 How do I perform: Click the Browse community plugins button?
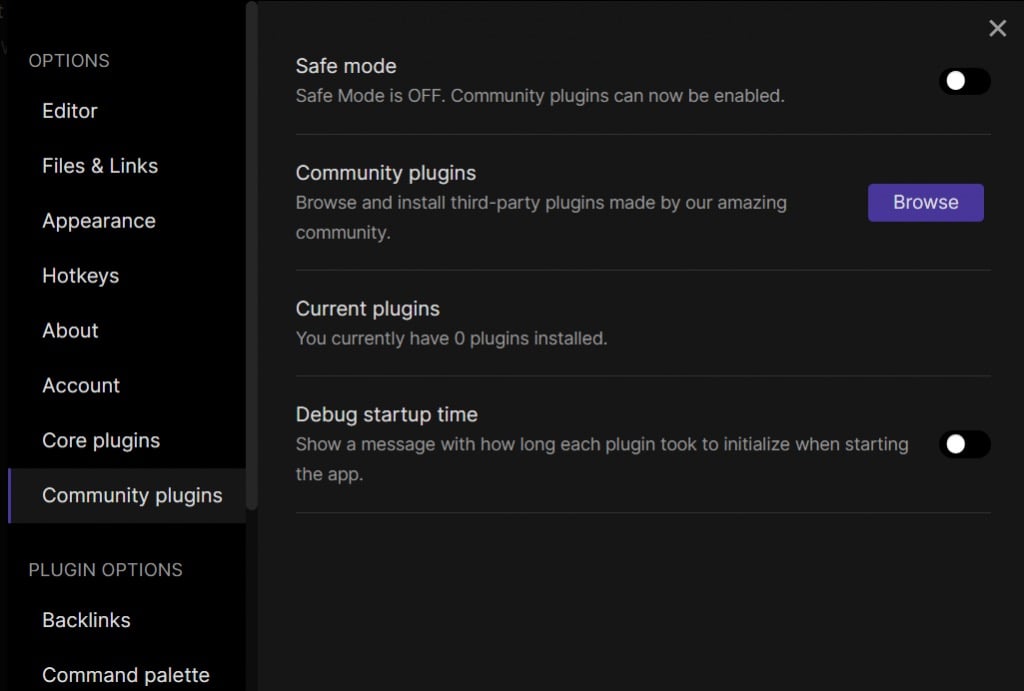tap(925, 202)
